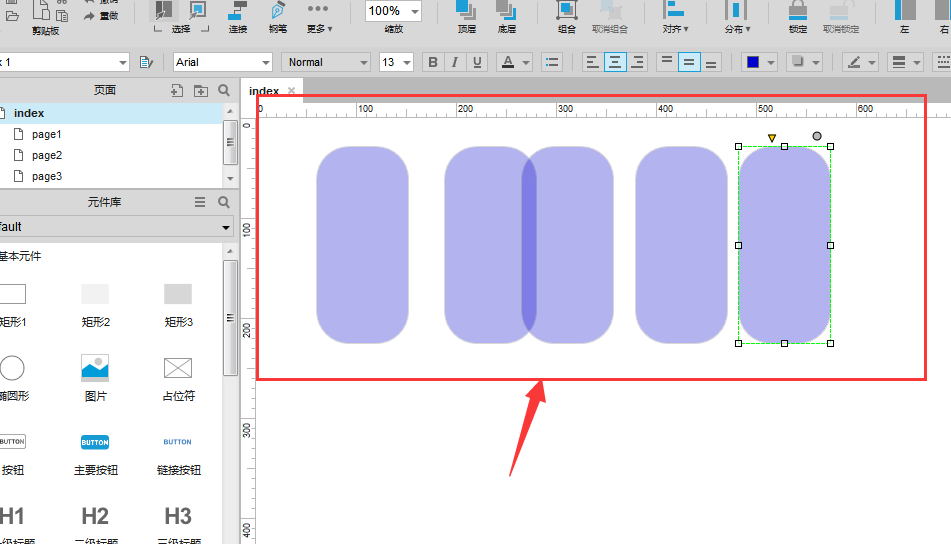Align text to top vertically
951x544 pixels.
(x=667, y=62)
